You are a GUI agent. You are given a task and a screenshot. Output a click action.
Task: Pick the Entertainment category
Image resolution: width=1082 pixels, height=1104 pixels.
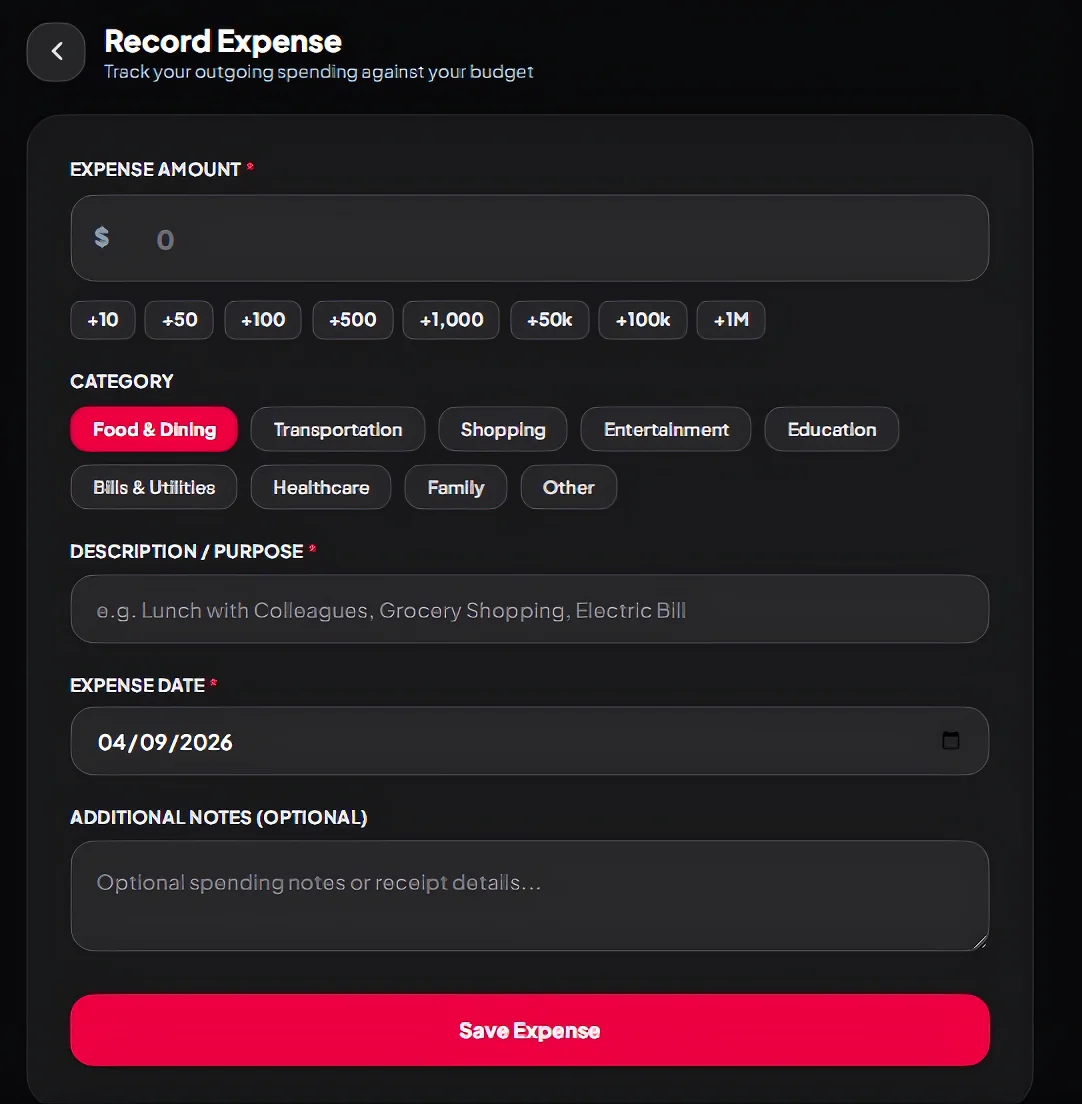pos(666,429)
